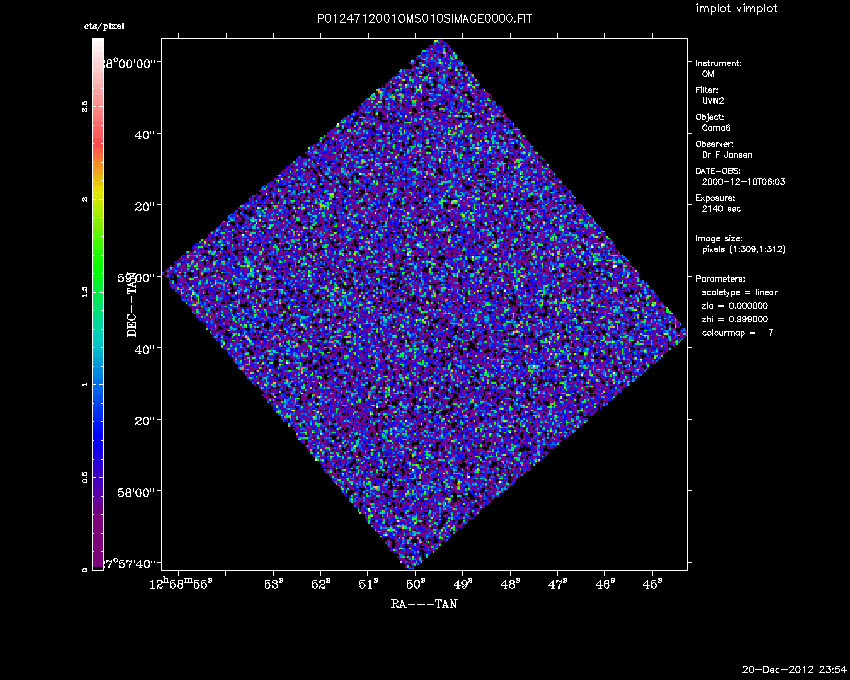Select the 'Image size:' label
The width and height of the screenshot is (850, 680).
[x=719, y=239]
